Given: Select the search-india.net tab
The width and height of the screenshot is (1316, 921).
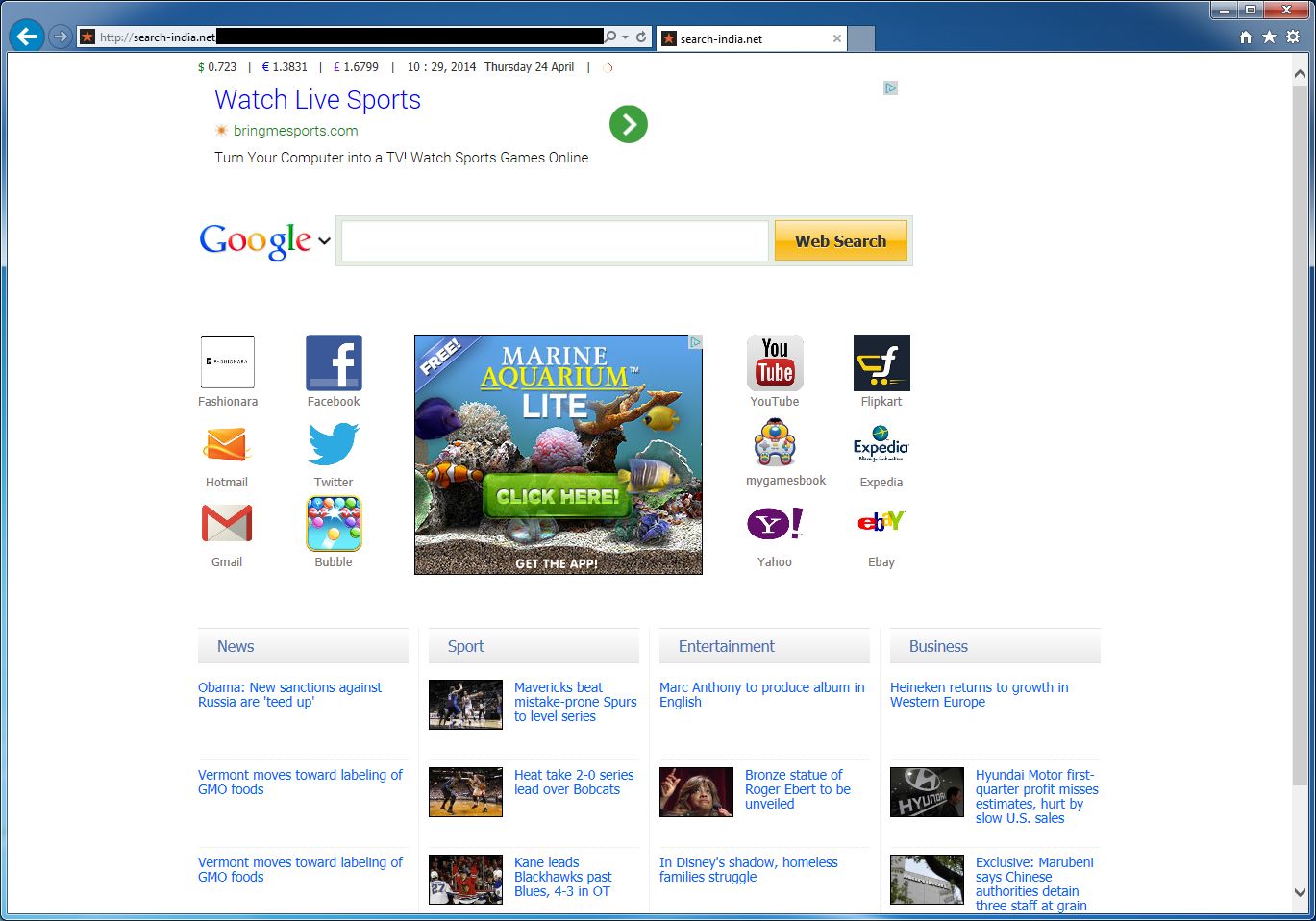Looking at the screenshot, I should coord(751,38).
